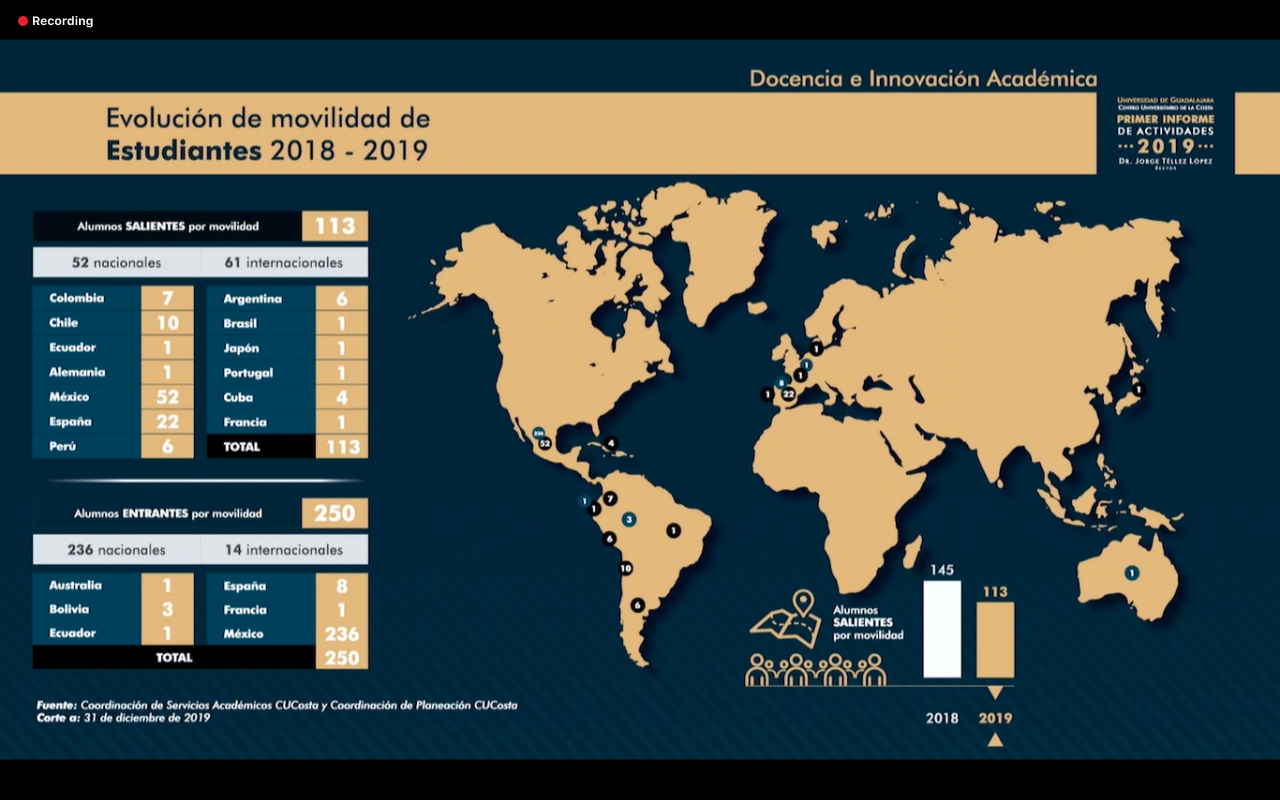This screenshot has width=1280, height=800.
Task: Select the map marker 22 on Spain
Action: (788, 394)
